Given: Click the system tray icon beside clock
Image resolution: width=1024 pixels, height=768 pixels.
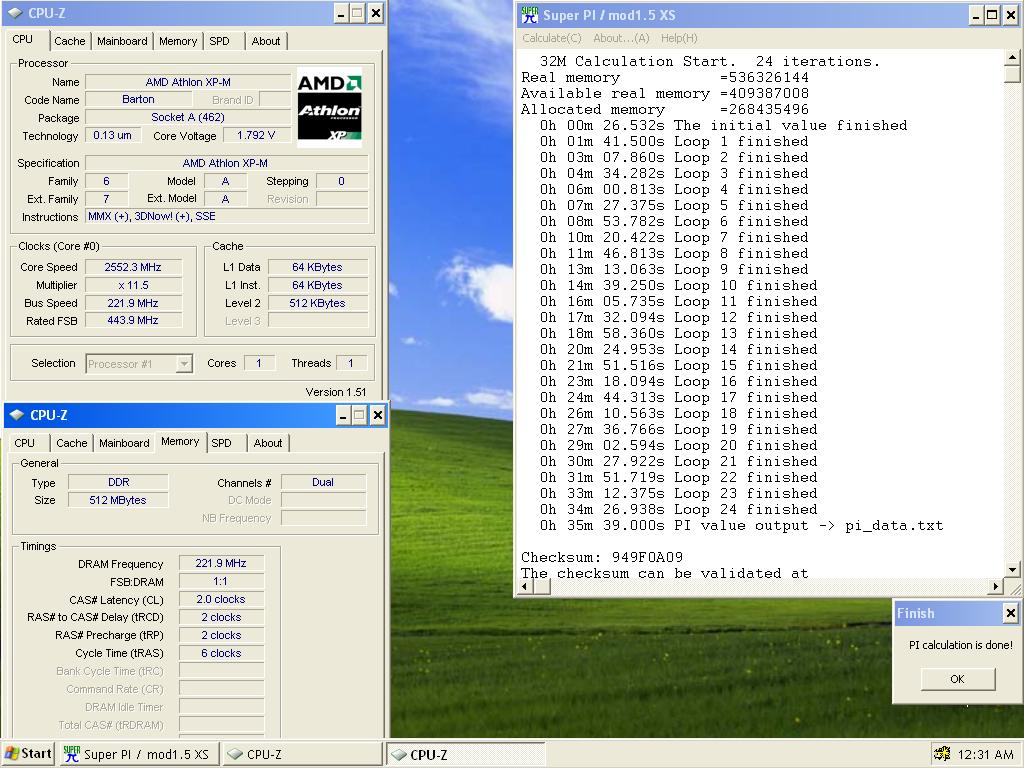Looking at the screenshot, I should (x=941, y=754).
